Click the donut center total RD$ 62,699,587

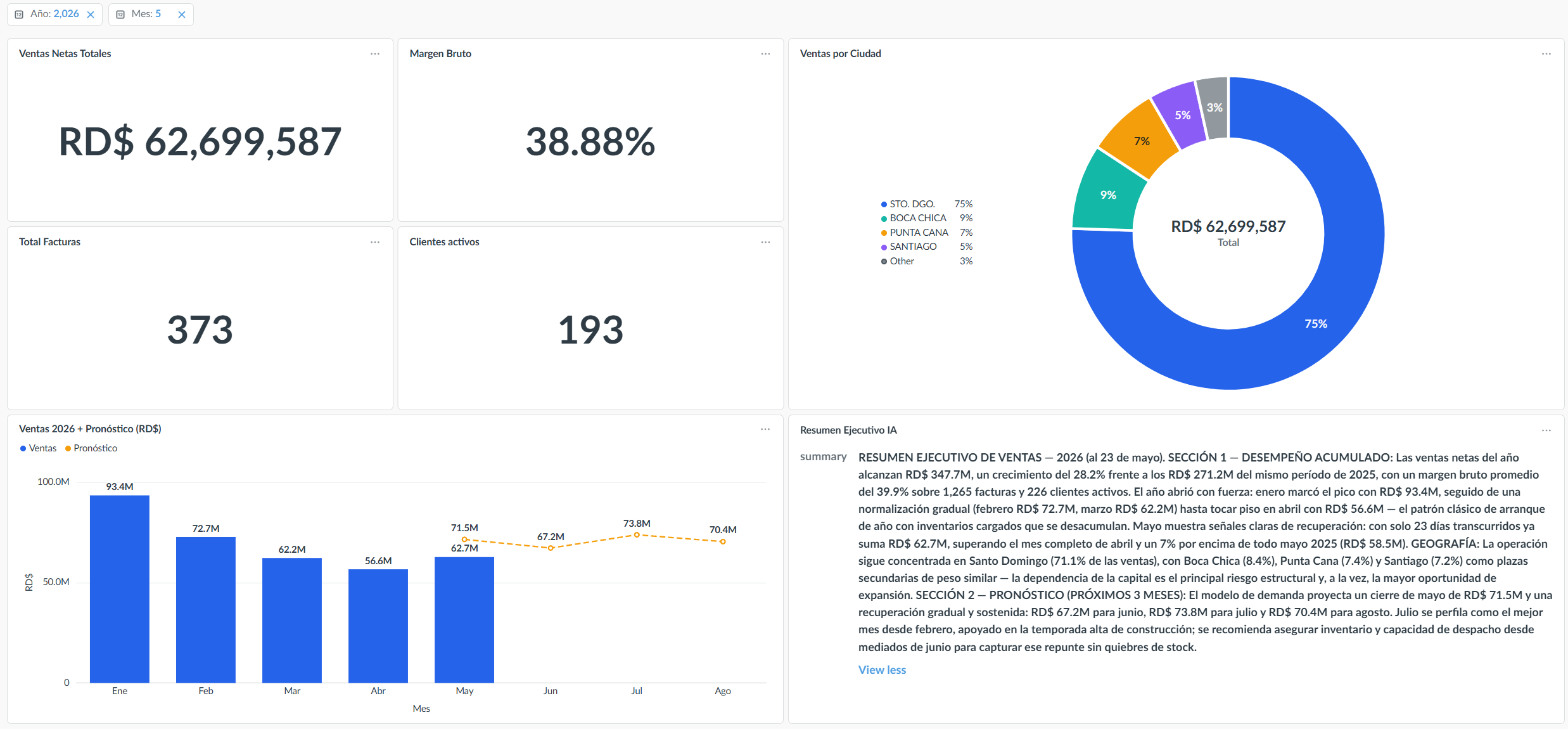[x=1228, y=226]
